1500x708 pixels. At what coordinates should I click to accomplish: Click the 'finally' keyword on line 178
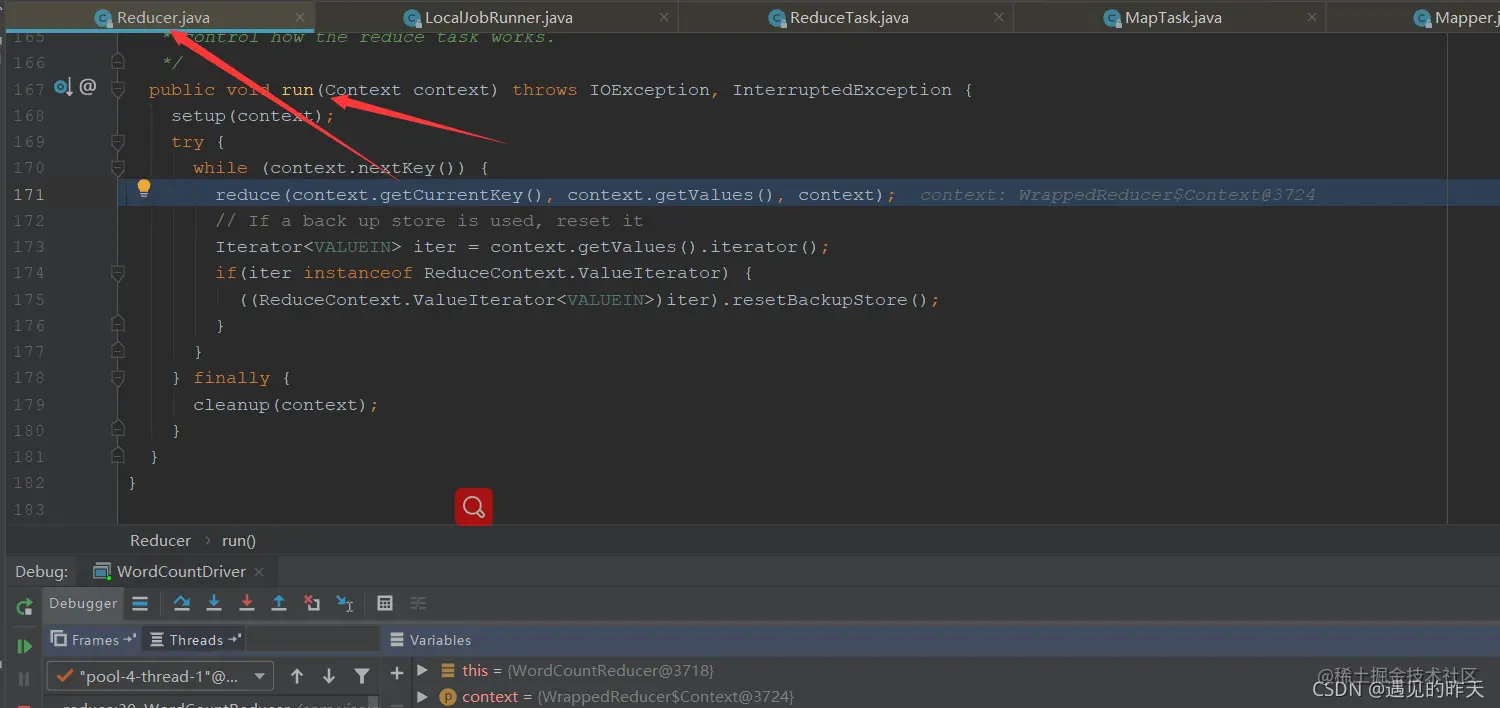[231, 378]
